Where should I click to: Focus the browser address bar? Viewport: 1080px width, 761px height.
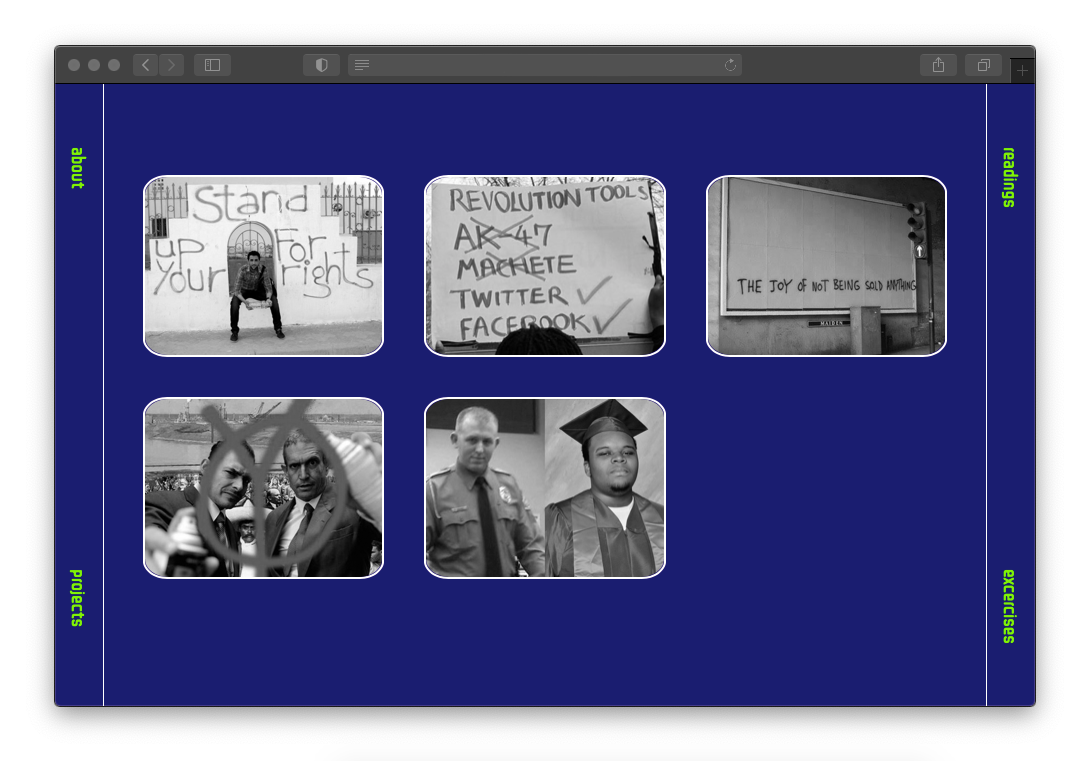pyautogui.click(x=544, y=65)
